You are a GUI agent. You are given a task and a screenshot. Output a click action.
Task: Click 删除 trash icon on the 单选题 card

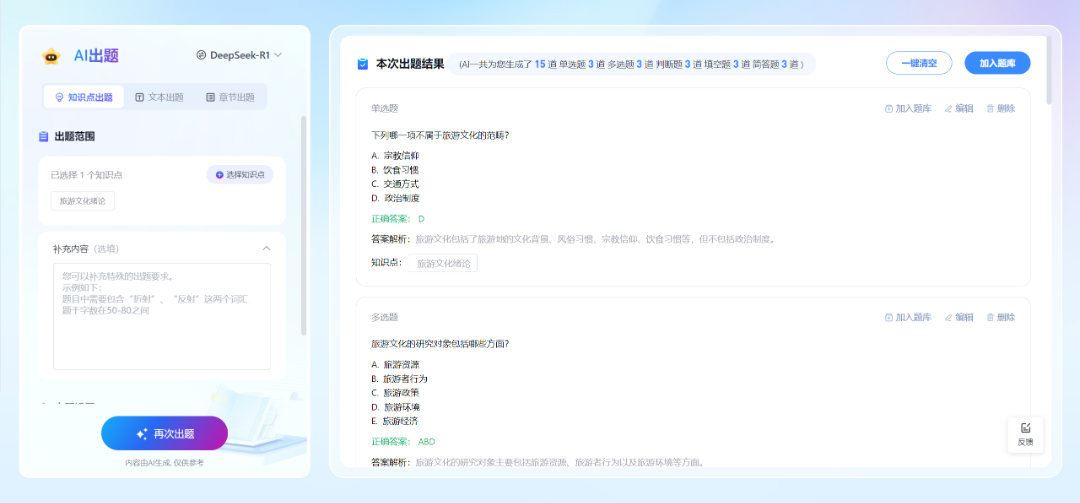(x=990, y=108)
